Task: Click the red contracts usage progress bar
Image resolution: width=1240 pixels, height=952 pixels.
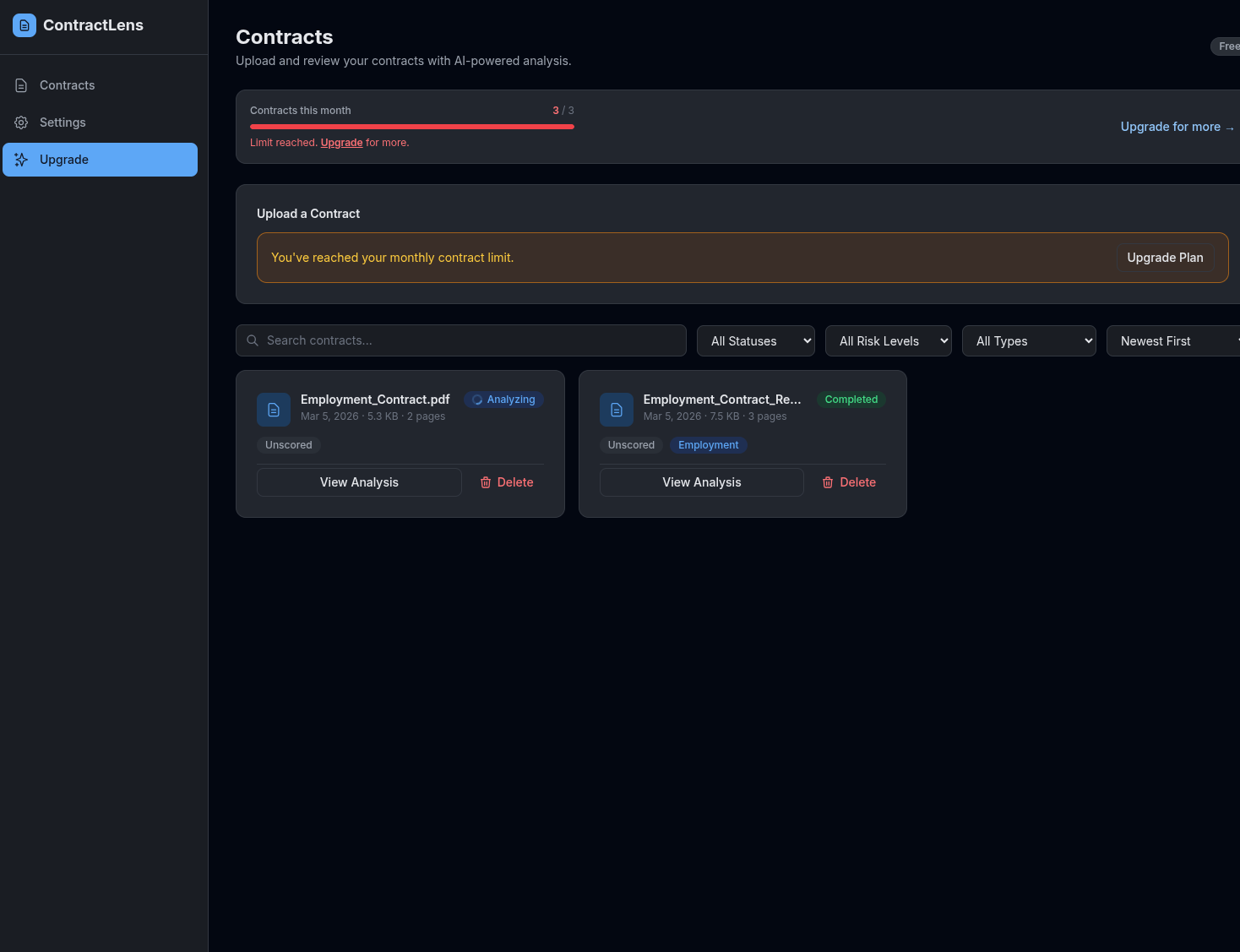Action: 412,127
